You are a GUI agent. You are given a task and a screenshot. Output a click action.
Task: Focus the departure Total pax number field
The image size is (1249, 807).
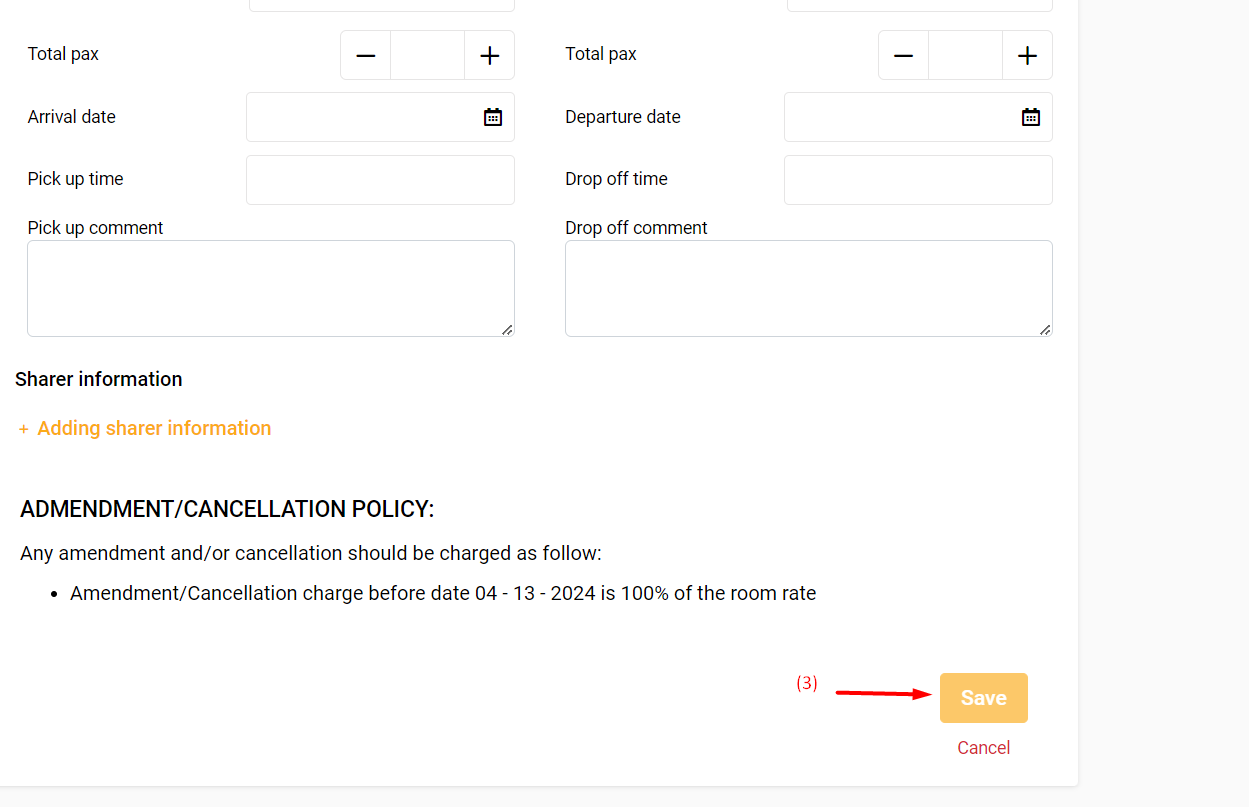pyautogui.click(x=965, y=56)
